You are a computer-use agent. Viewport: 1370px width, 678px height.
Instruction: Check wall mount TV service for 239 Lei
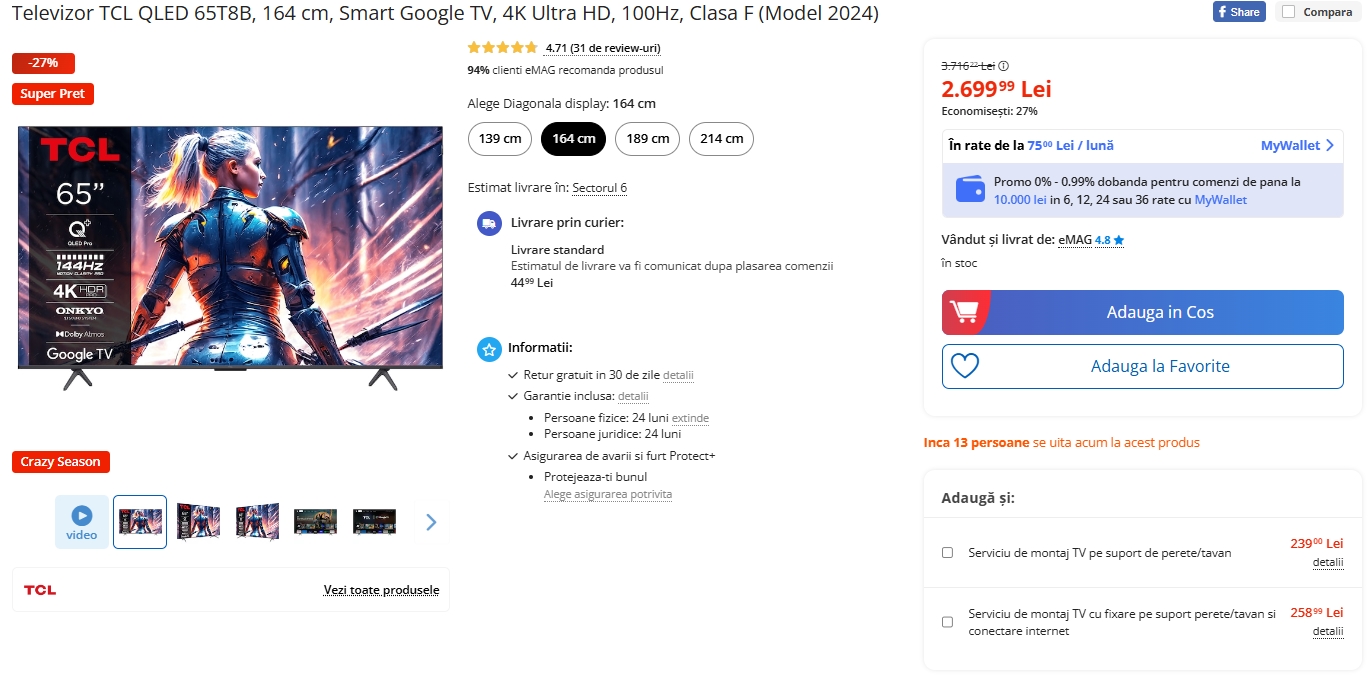pyautogui.click(x=947, y=552)
